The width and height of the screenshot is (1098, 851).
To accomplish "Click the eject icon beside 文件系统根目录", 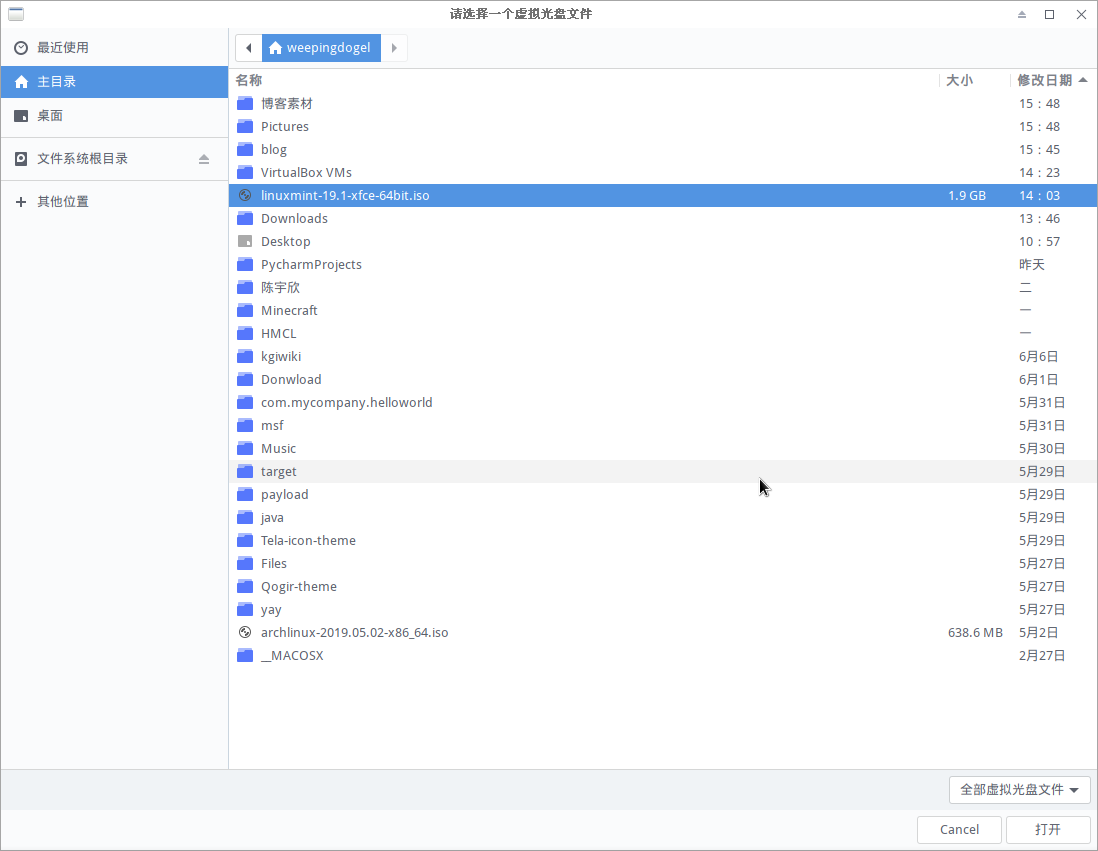I will click(204, 159).
